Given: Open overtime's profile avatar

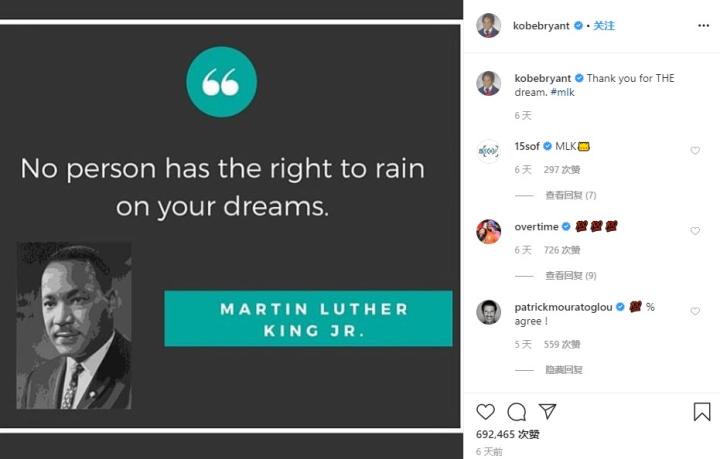Looking at the screenshot, I should (489, 231).
